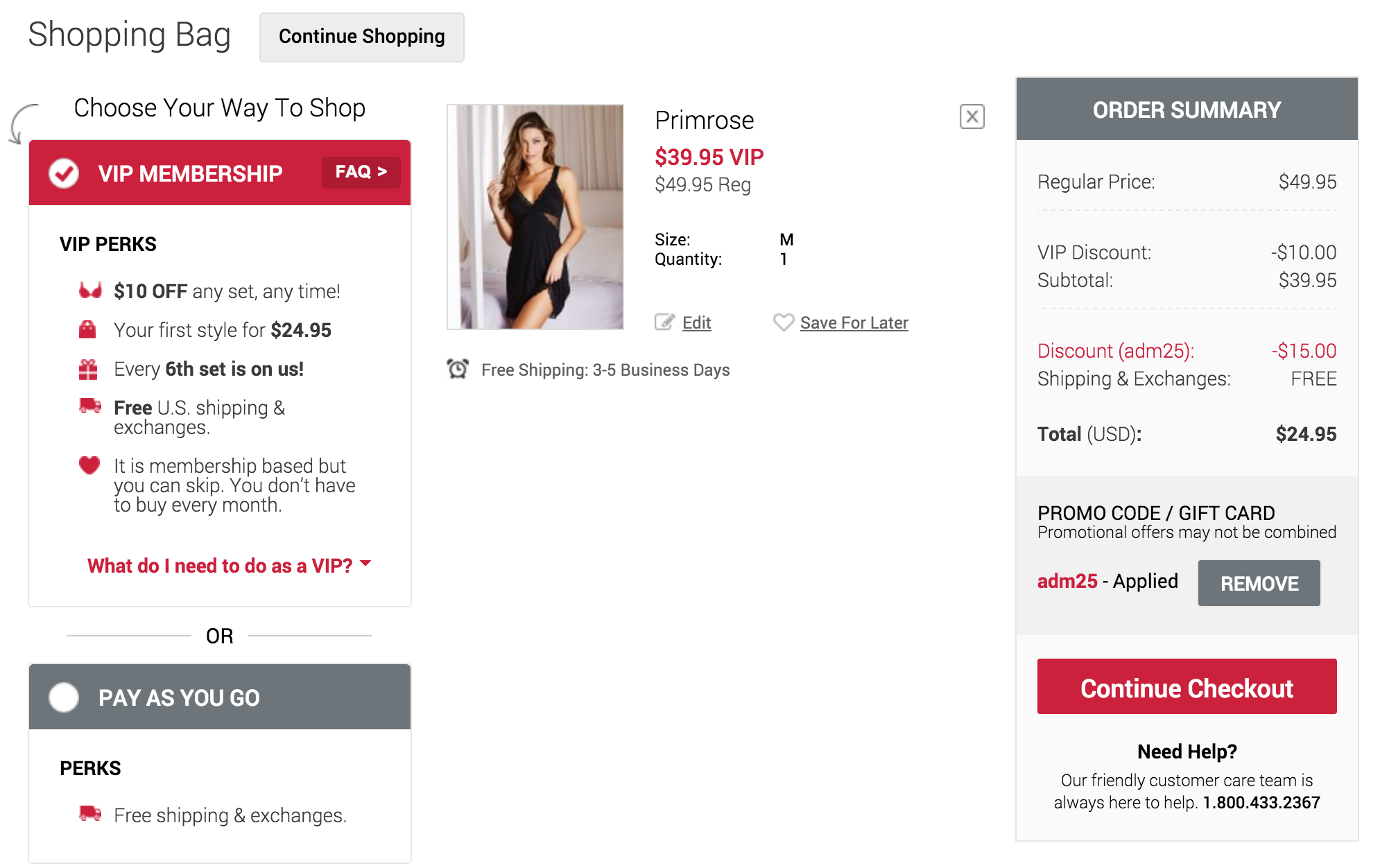Click the Order Summary header bar
This screenshot has height=868, width=1380.
(x=1186, y=109)
